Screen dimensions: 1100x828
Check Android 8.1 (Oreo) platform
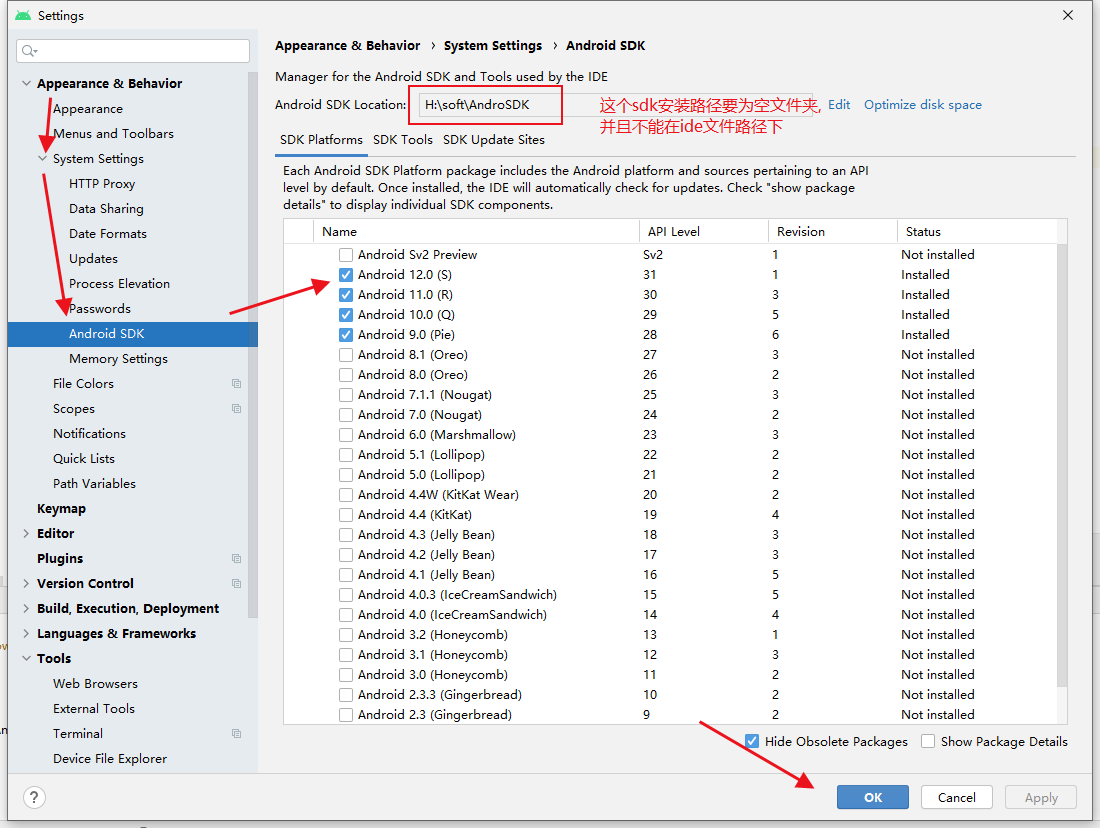tap(346, 355)
